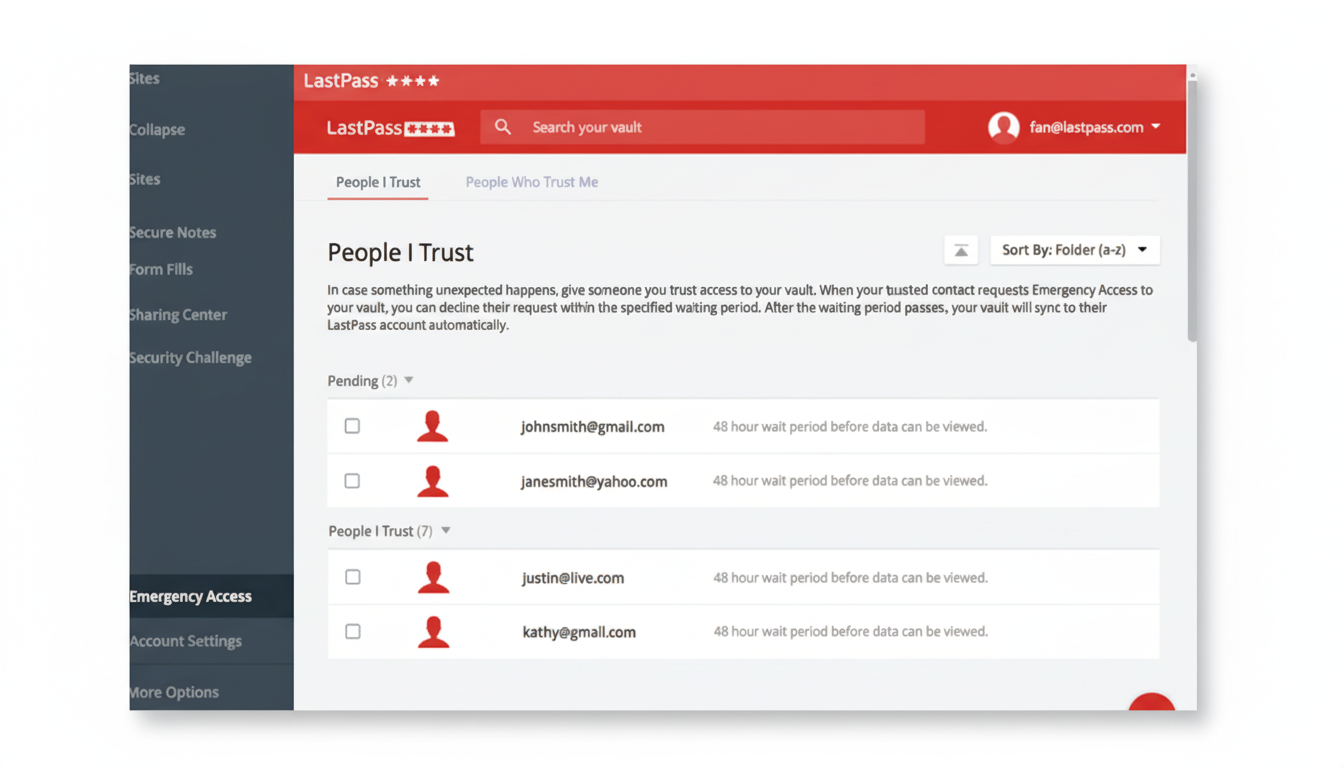This screenshot has width=1344, height=768.
Task: Collapse the Pending (2) section
Action: [409, 381]
